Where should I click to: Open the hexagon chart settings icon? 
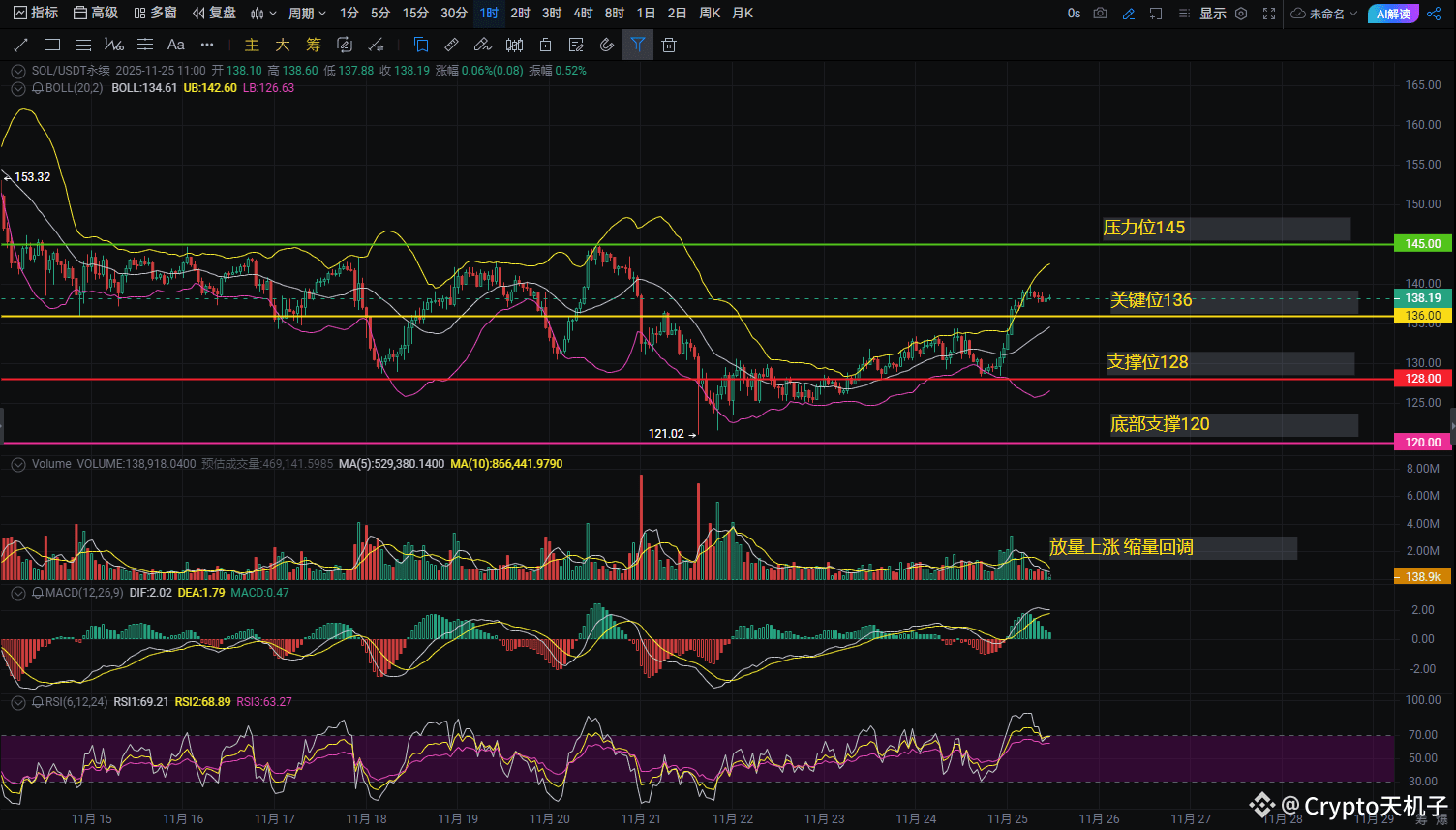point(1241,14)
